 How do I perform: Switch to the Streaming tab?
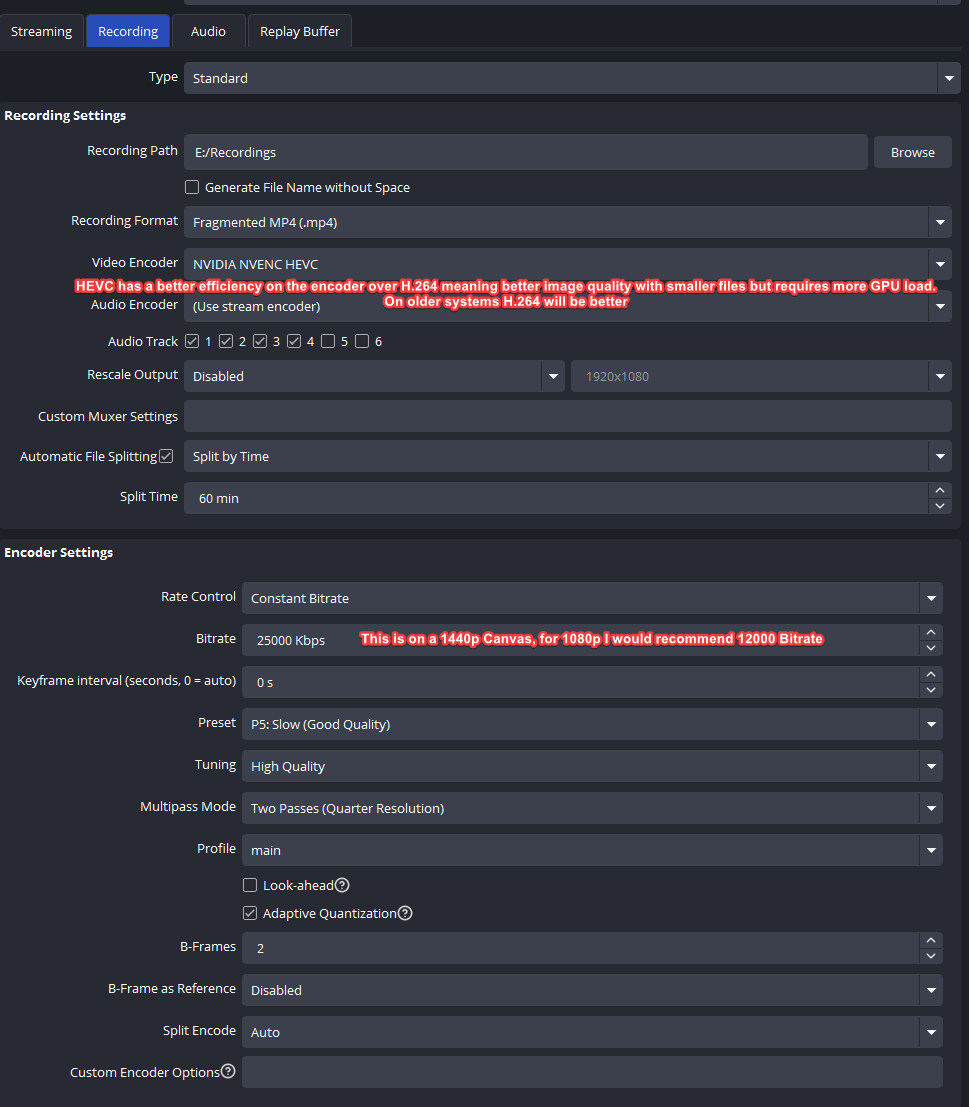[42, 31]
